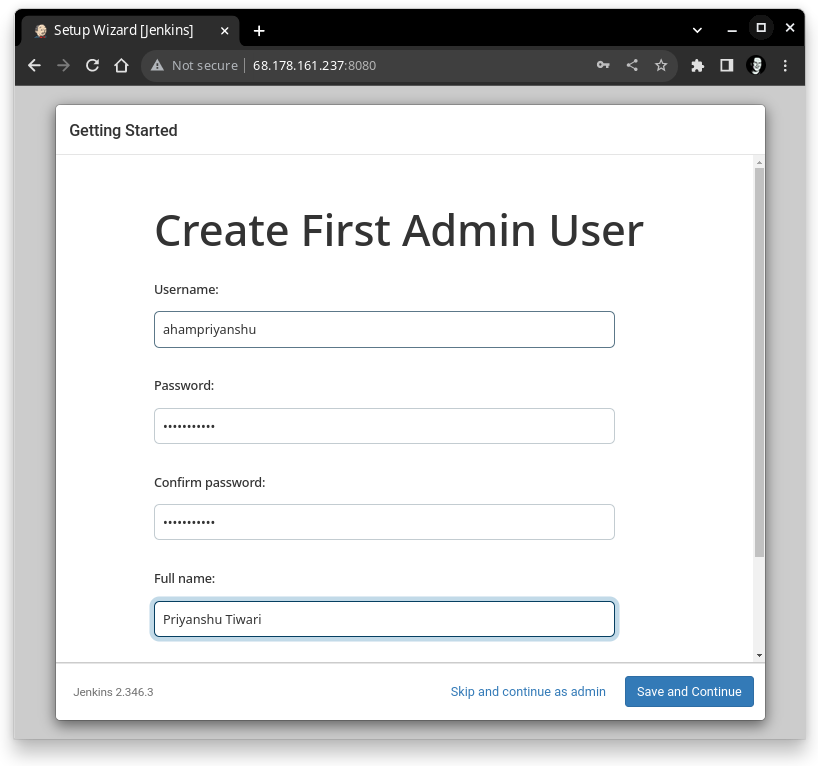Viewport: 818px width, 766px height.
Task: Click the Create First Admin User title
Action: (x=399, y=231)
